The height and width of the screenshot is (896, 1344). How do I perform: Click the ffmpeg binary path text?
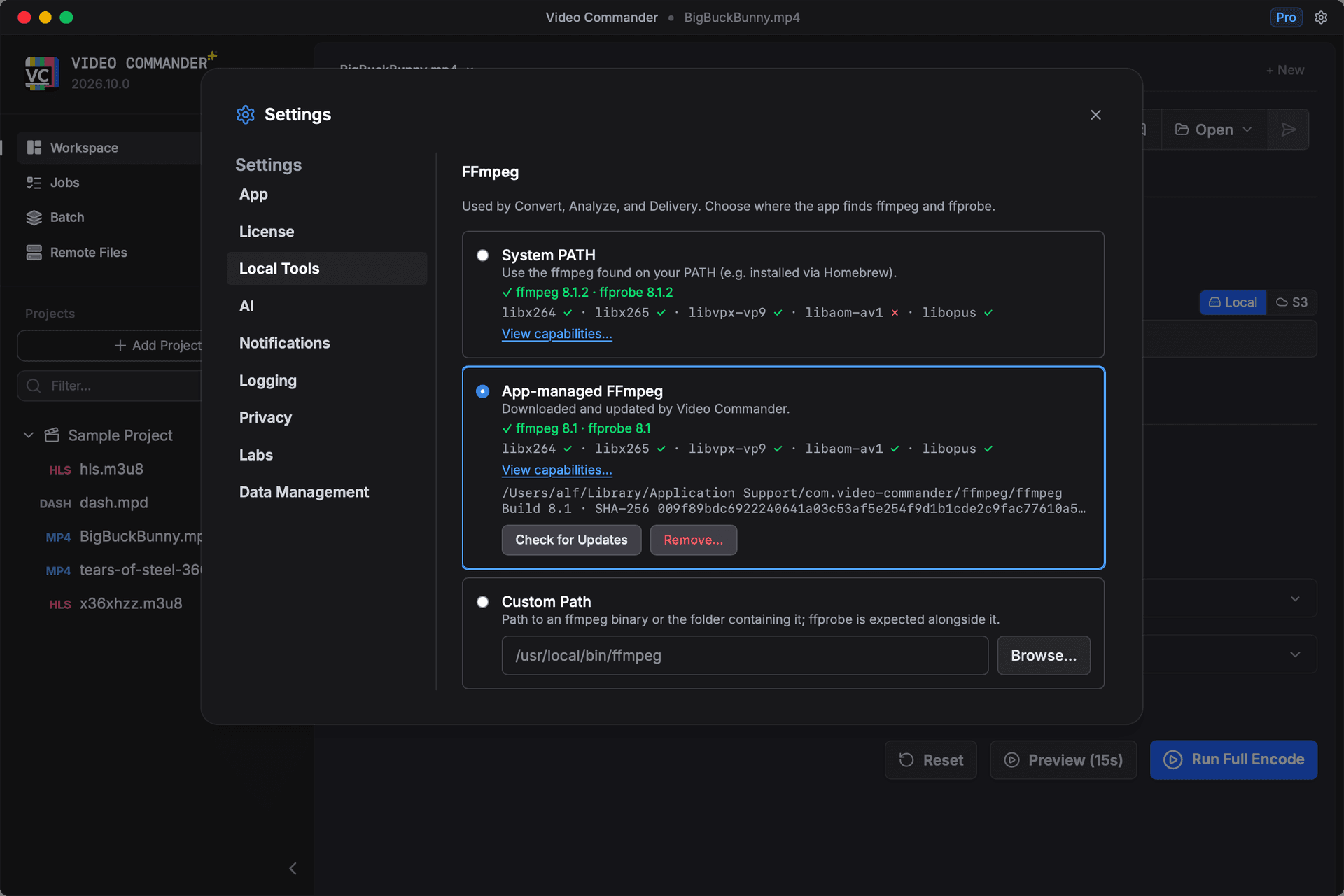[782, 493]
